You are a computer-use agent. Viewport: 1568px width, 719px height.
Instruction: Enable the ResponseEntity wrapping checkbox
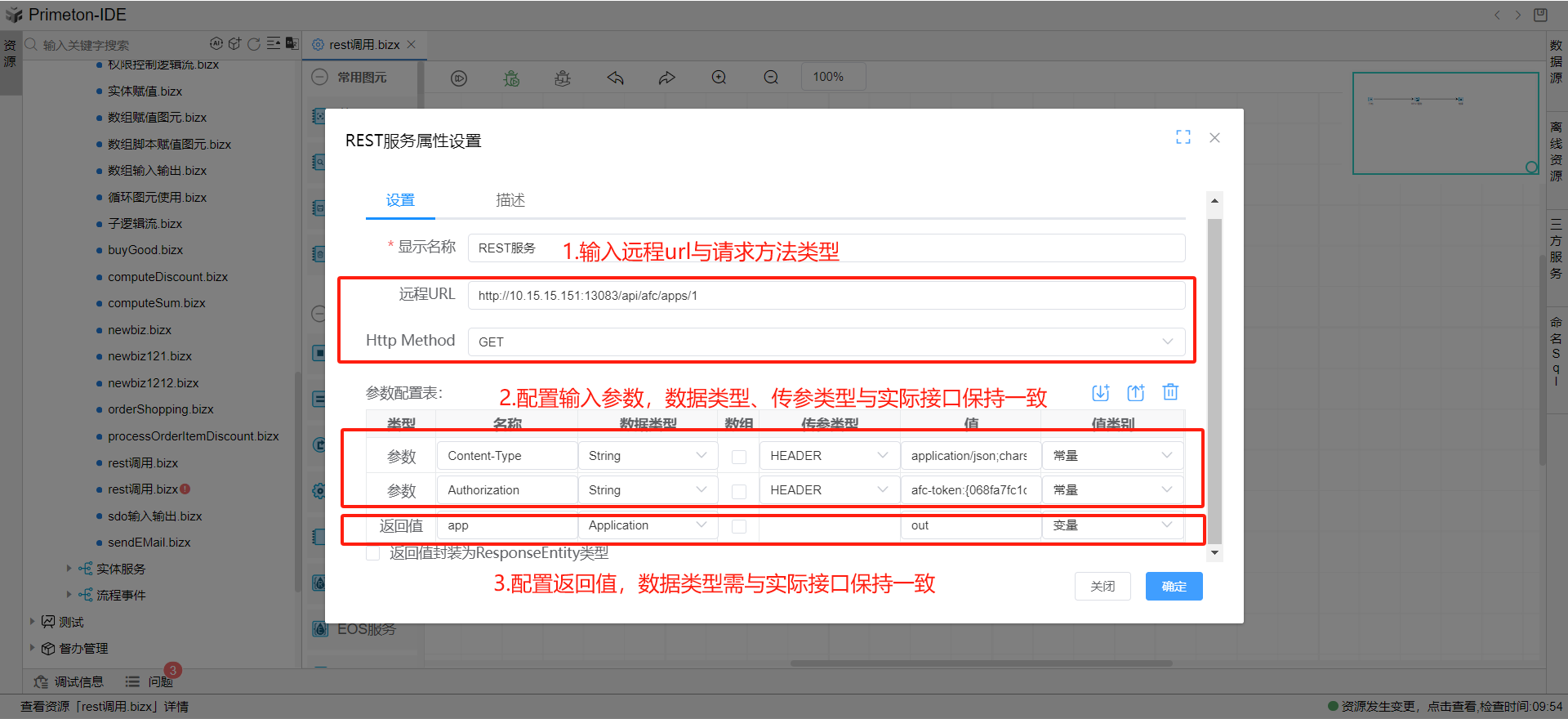tap(373, 554)
